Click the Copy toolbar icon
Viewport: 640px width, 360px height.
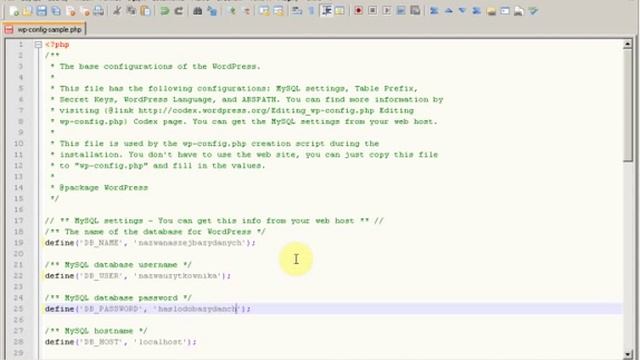[x=131, y=11]
